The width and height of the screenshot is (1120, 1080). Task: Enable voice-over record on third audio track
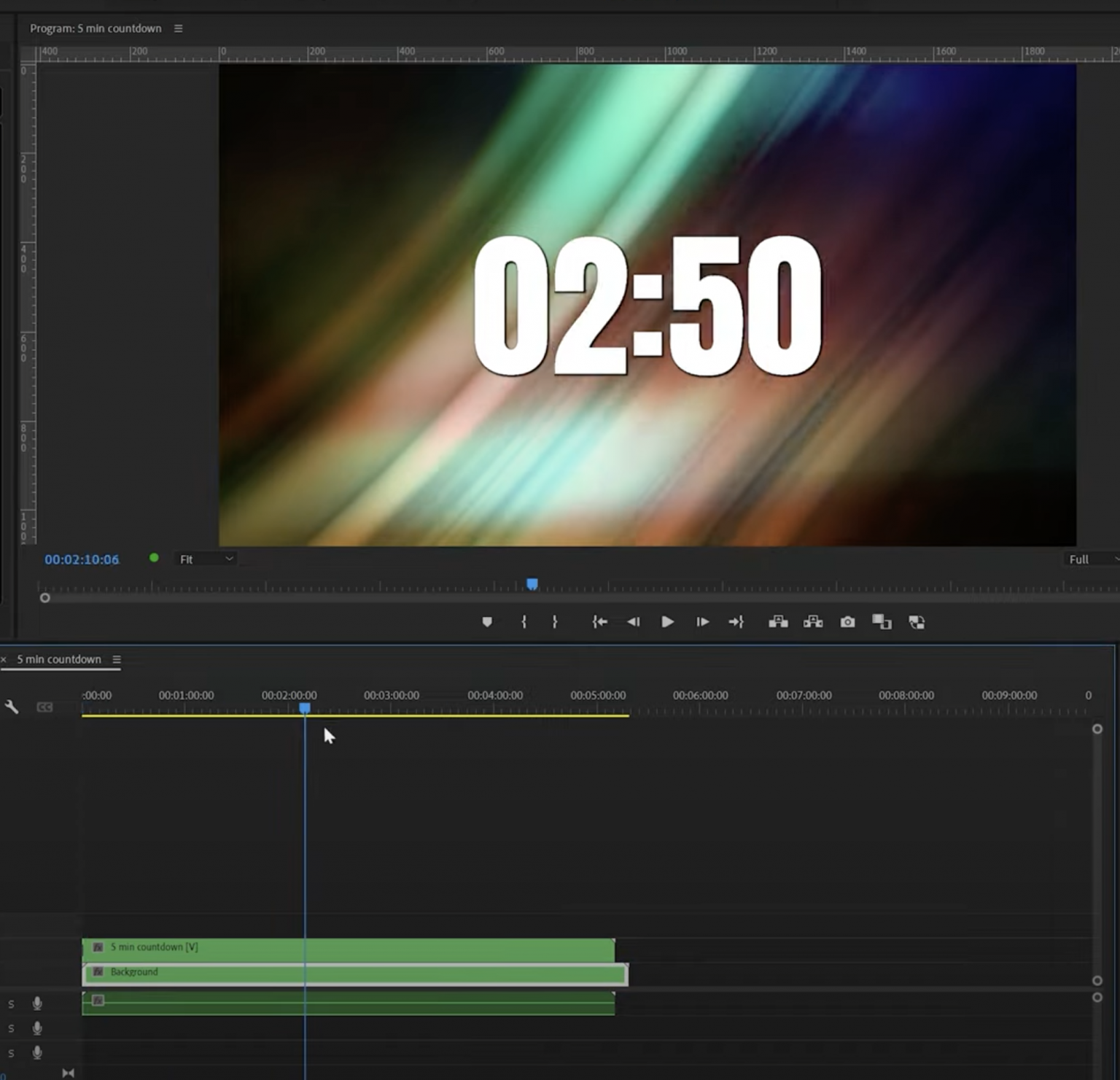[37, 1053]
